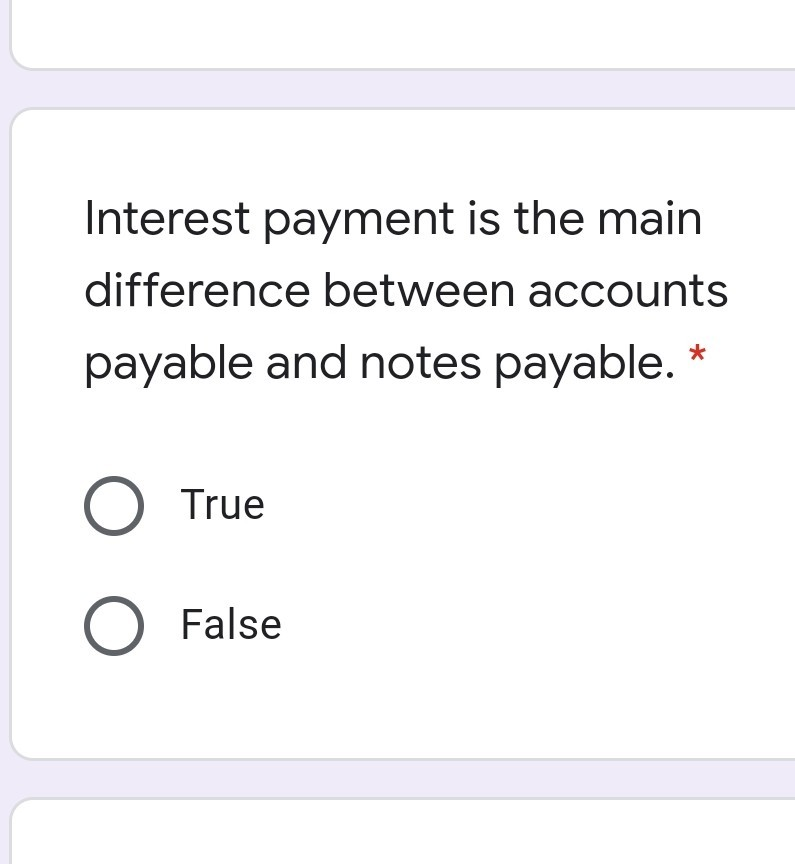Click the card above the current question
The image size is (795, 864).
click(400, 30)
